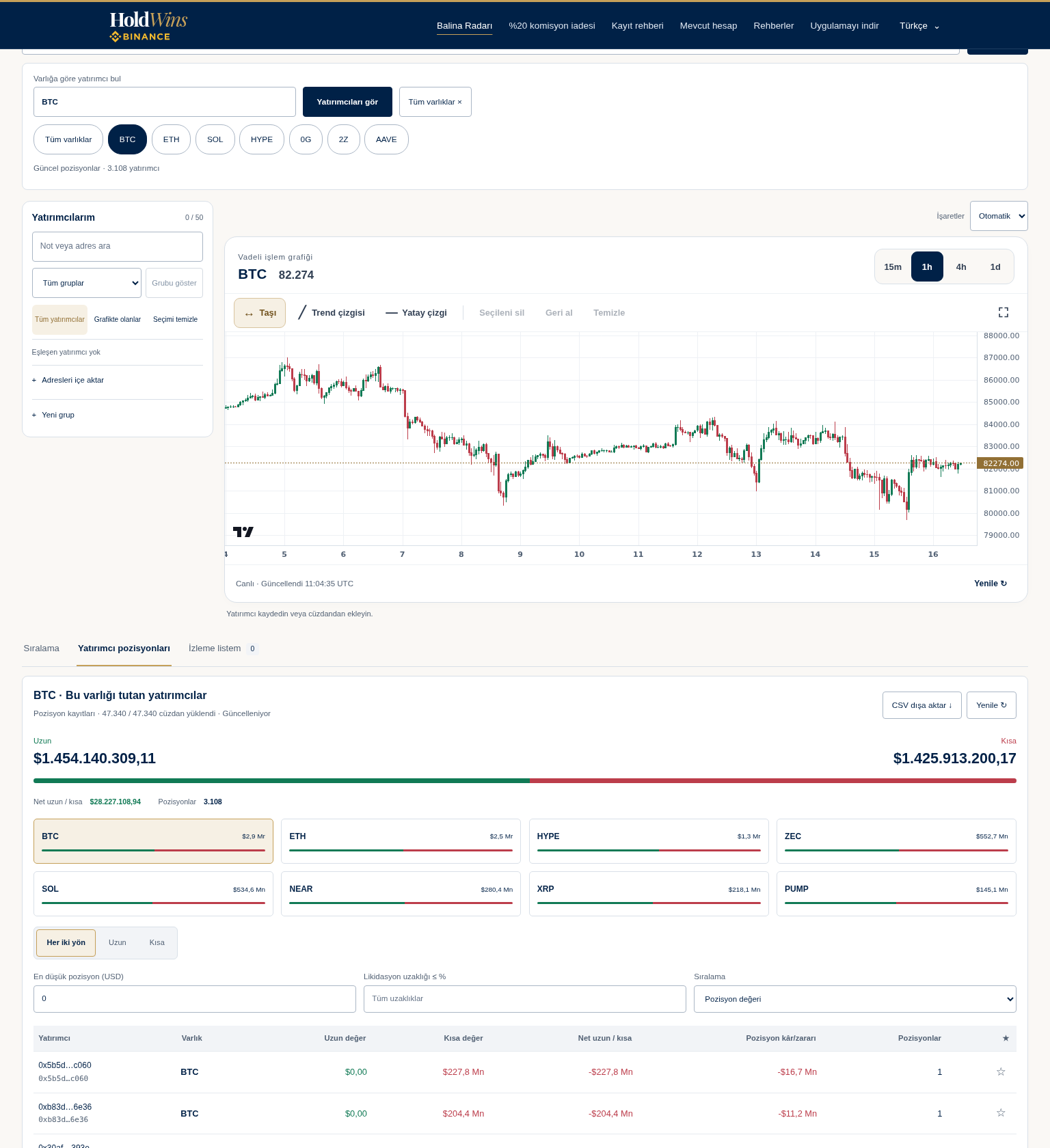Click Grafikte olanlar filter

click(x=118, y=320)
